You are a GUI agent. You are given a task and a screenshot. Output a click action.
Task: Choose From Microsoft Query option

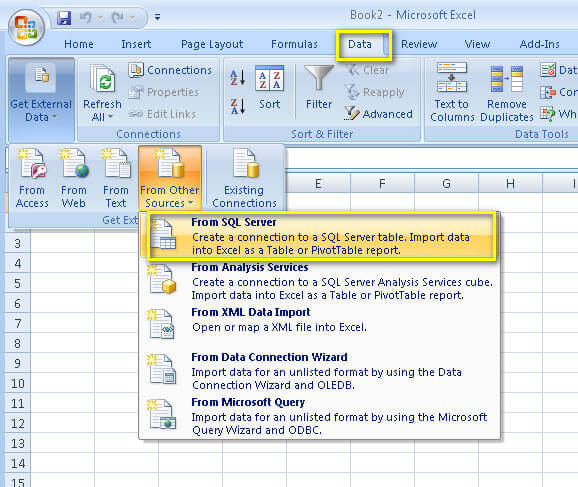point(320,416)
